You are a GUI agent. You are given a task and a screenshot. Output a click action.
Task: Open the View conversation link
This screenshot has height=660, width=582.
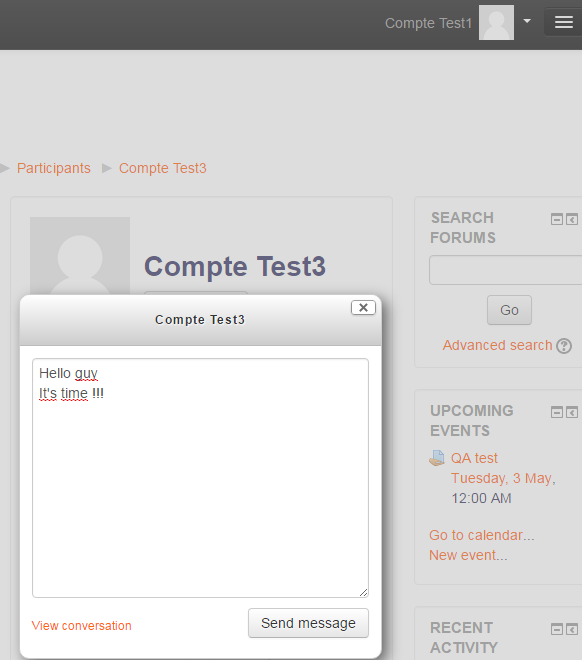point(82,626)
